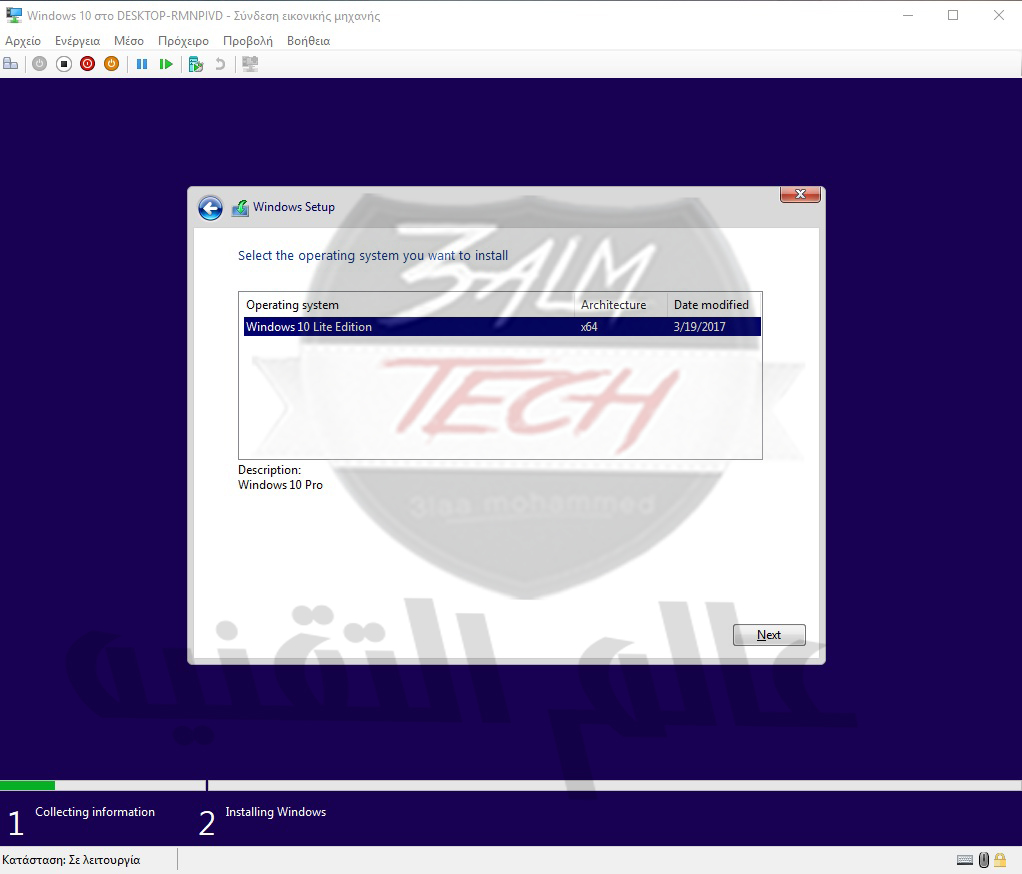The width and height of the screenshot is (1022, 874).
Task: Open the Προβολή menu
Action: point(248,40)
